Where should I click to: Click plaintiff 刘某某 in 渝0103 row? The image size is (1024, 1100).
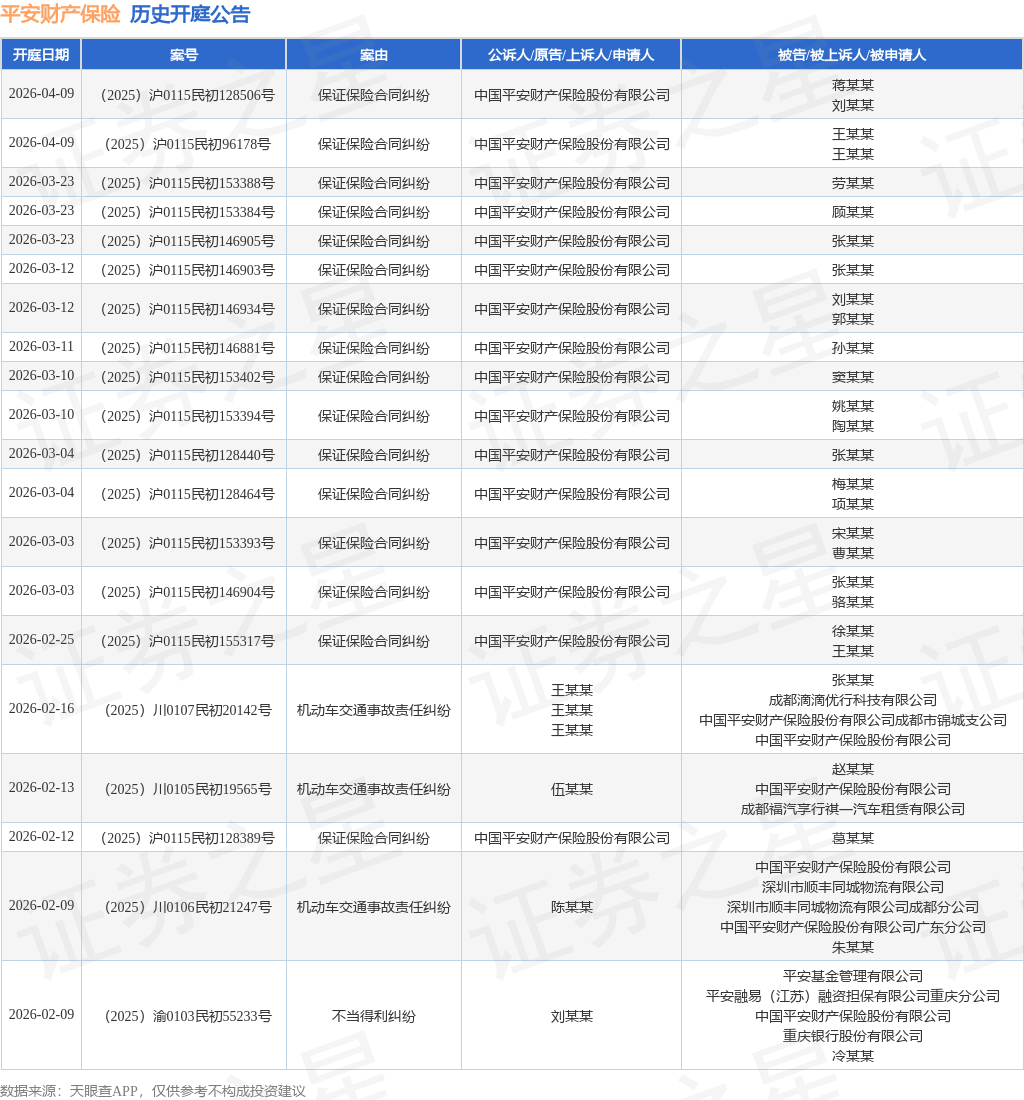572,1016
